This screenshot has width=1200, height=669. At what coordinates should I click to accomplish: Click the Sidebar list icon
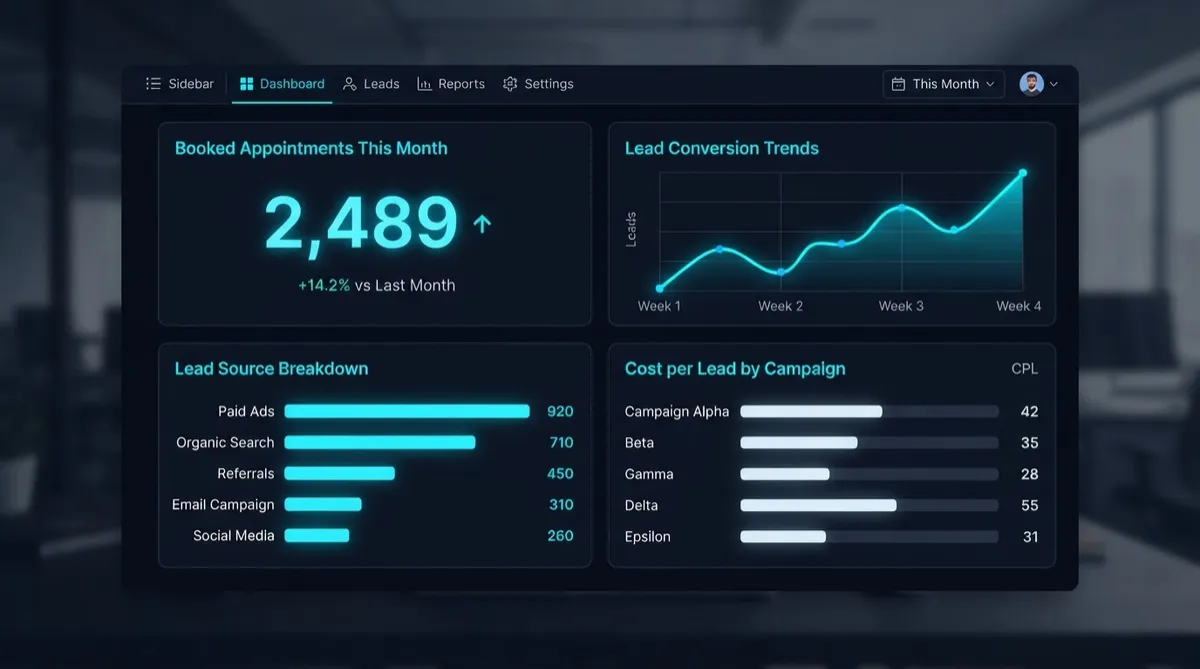pyautogui.click(x=153, y=84)
